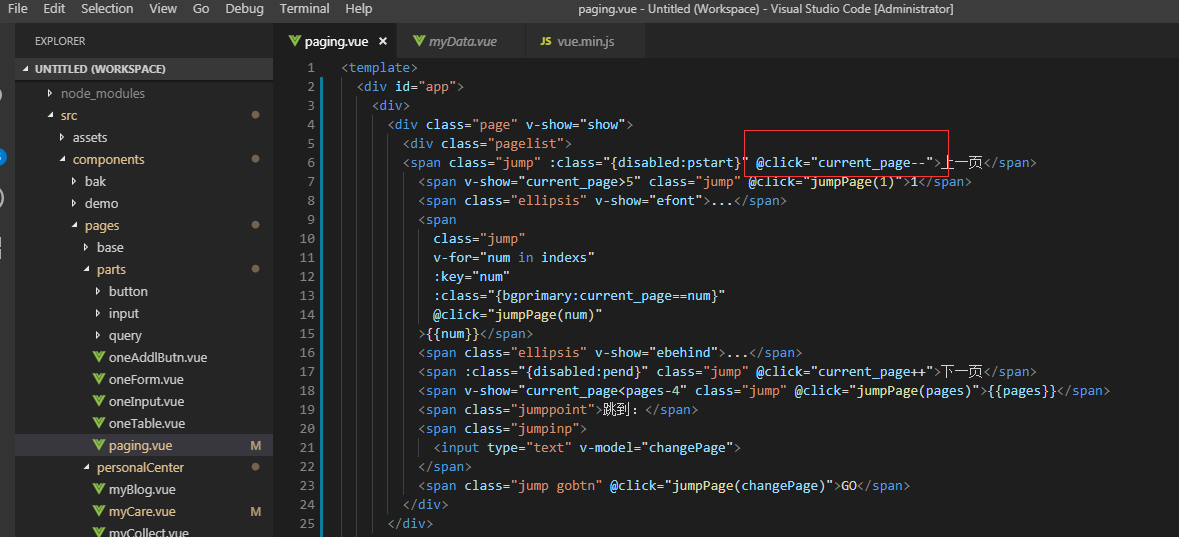Open myBlog.vue in the explorer

coord(144,490)
